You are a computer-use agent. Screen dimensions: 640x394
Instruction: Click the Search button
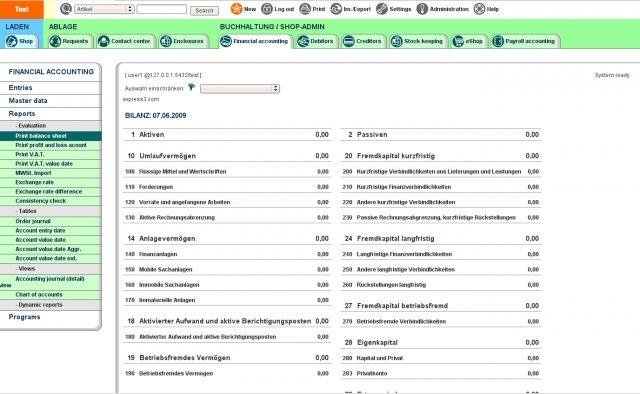coord(204,11)
